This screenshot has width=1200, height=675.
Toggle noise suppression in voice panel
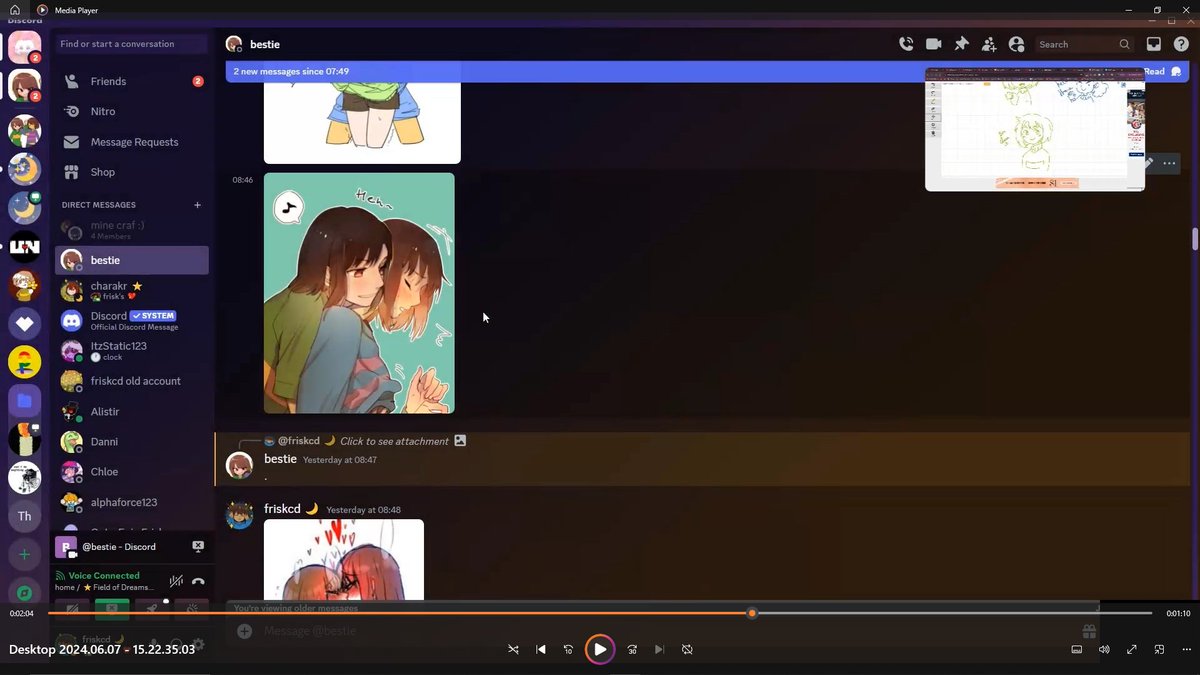click(176, 581)
